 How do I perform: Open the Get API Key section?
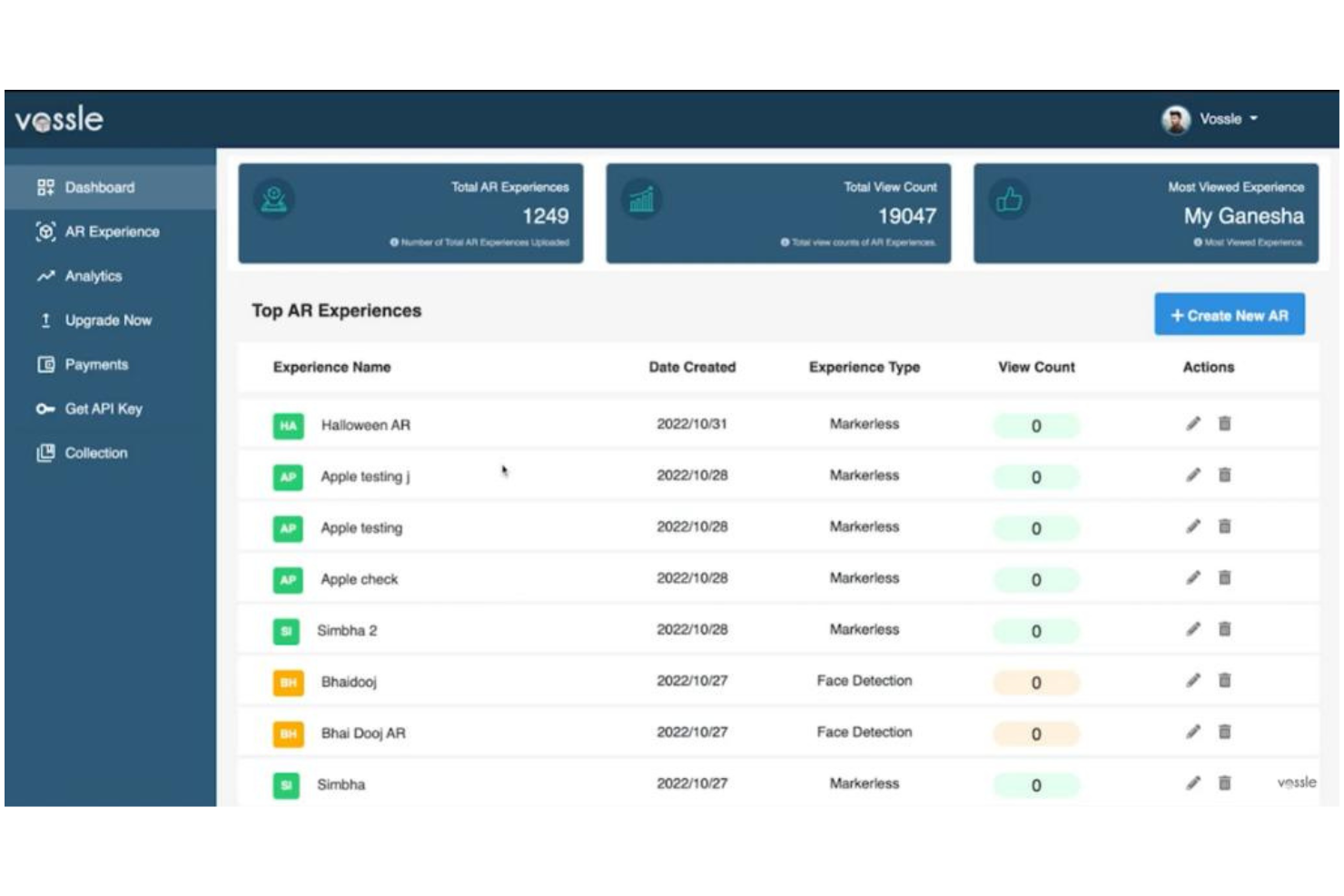coord(103,409)
